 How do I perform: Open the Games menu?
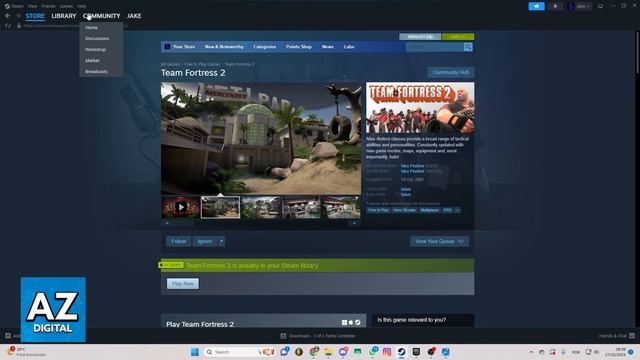[x=66, y=6]
